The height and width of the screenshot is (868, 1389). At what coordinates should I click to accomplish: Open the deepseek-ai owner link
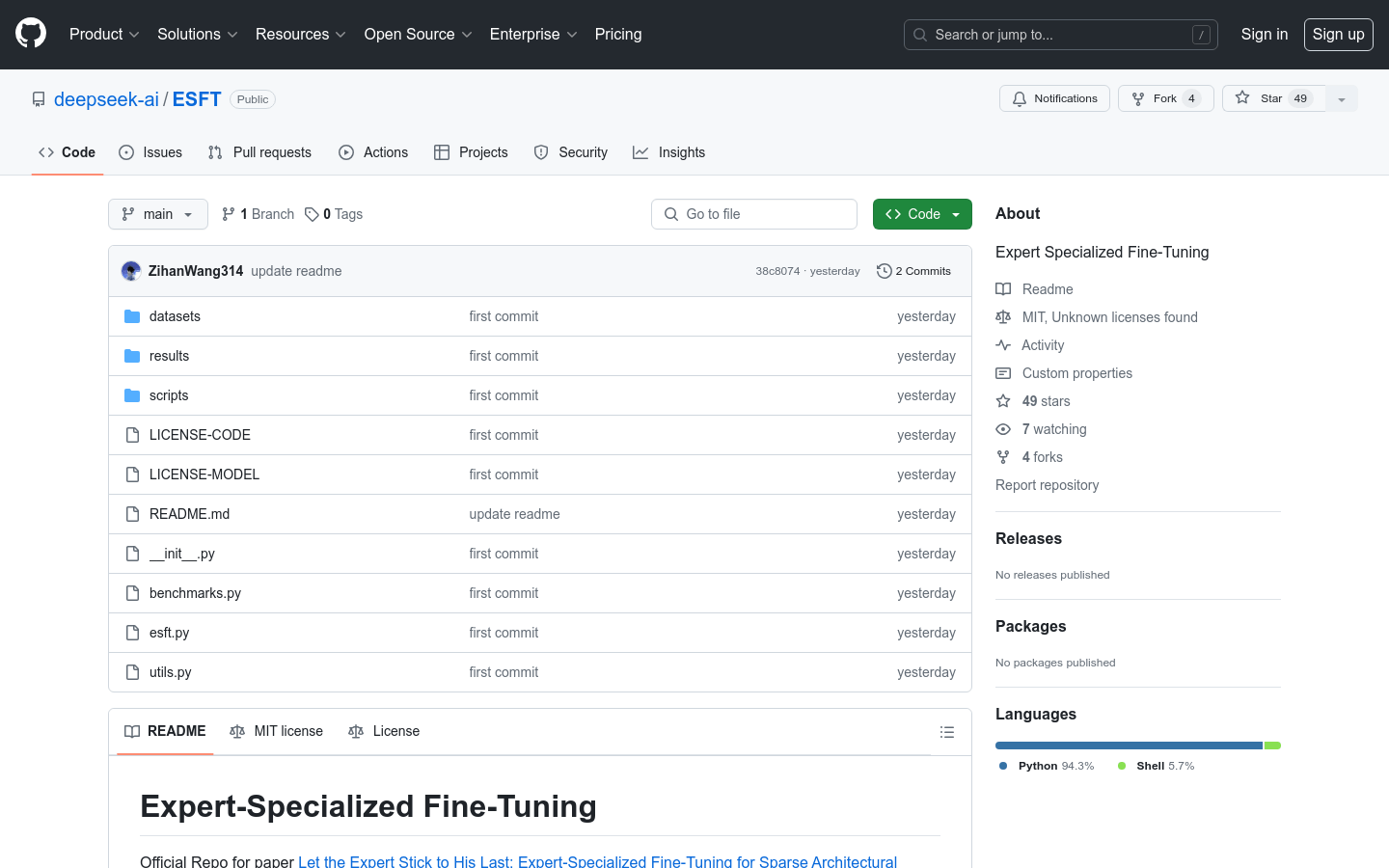(106, 99)
